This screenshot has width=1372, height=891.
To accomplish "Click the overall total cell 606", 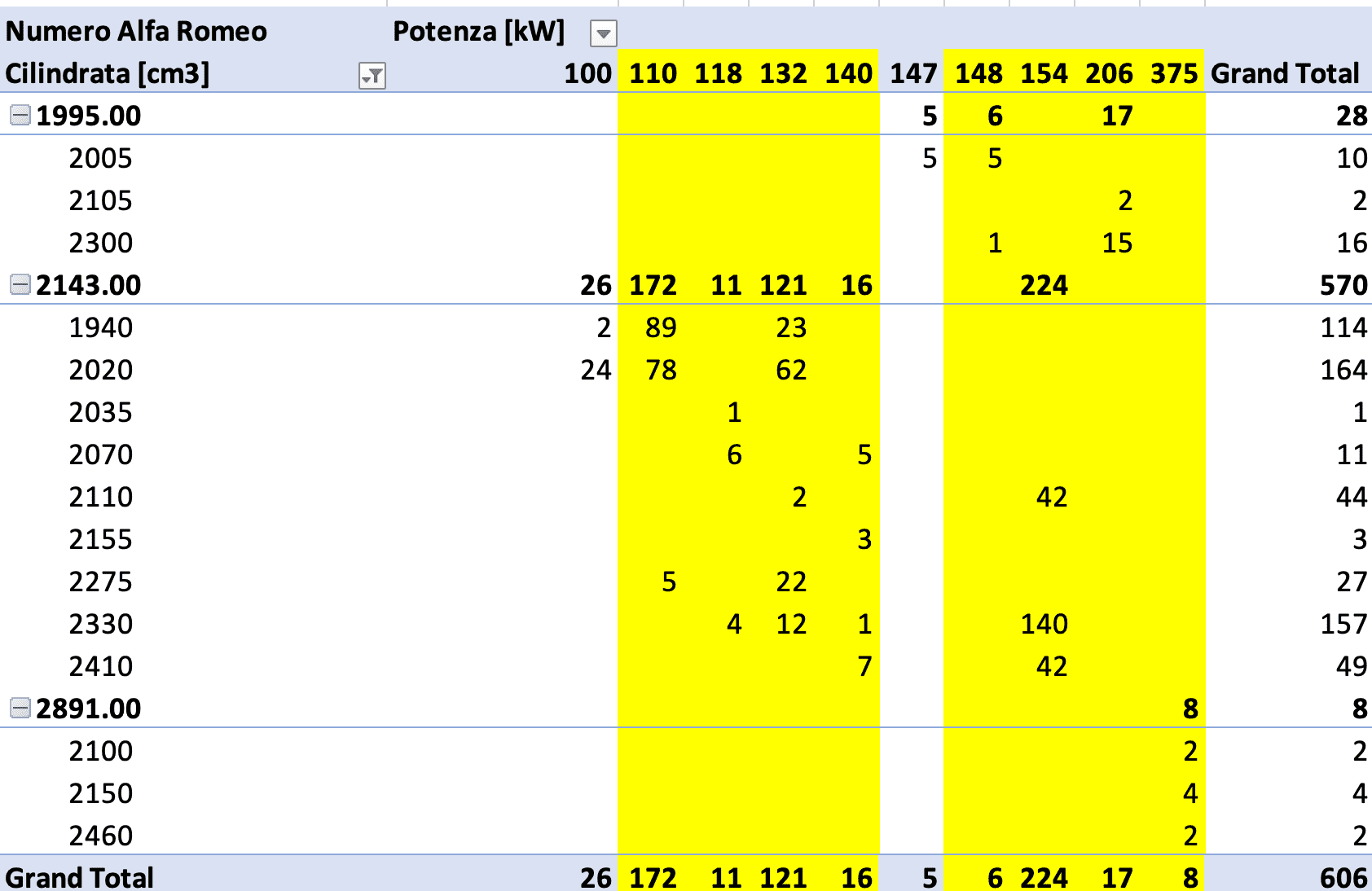I will (x=1343, y=877).
